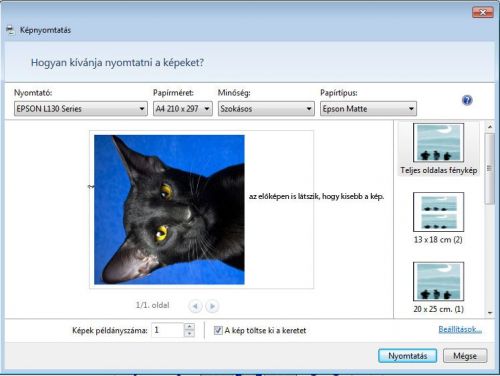This screenshot has height=376, width=500.
Task: Click the printer icon in title bar
Action: click(x=11, y=30)
